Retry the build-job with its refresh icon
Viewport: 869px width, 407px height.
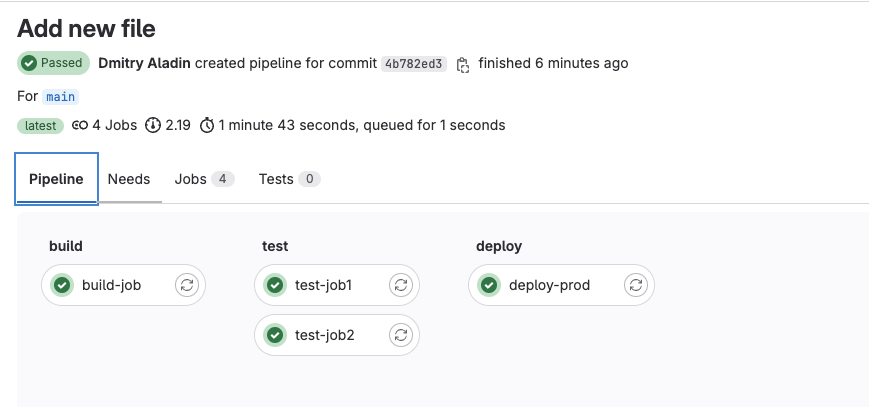click(187, 285)
